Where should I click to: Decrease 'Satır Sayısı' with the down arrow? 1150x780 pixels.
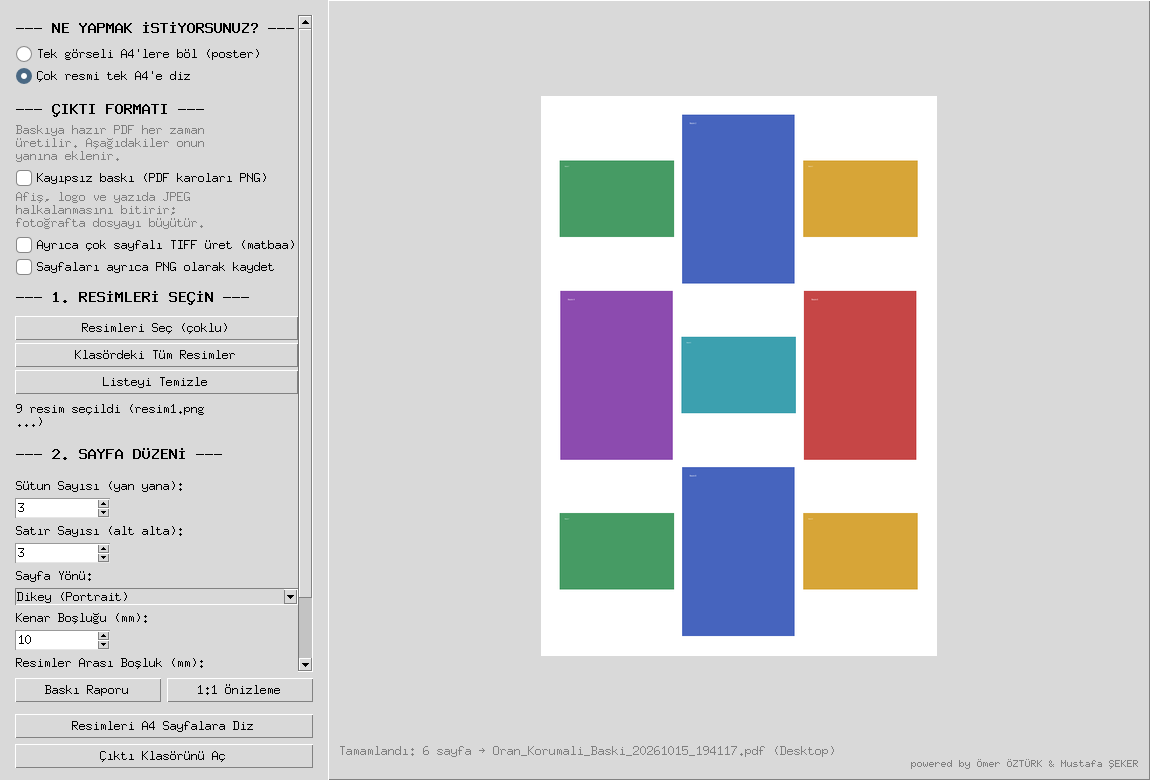103,558
